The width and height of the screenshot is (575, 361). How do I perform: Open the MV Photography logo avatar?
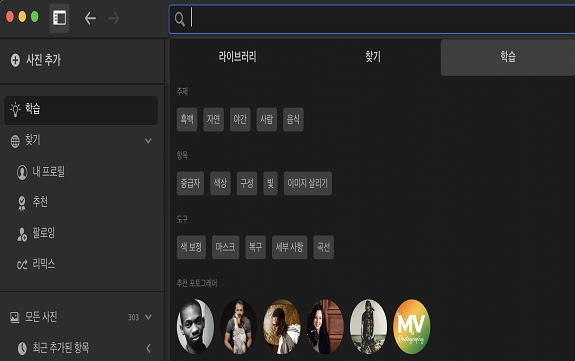pyautogui.click(x=411, y=327)
